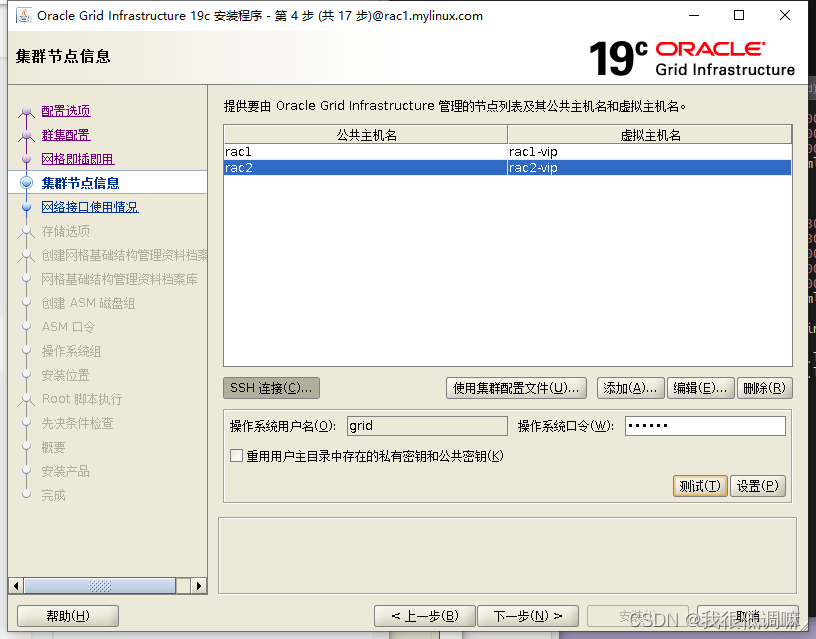Click 测试 button to test SSH
Screen dimensions: 816x639
(700, 486)
